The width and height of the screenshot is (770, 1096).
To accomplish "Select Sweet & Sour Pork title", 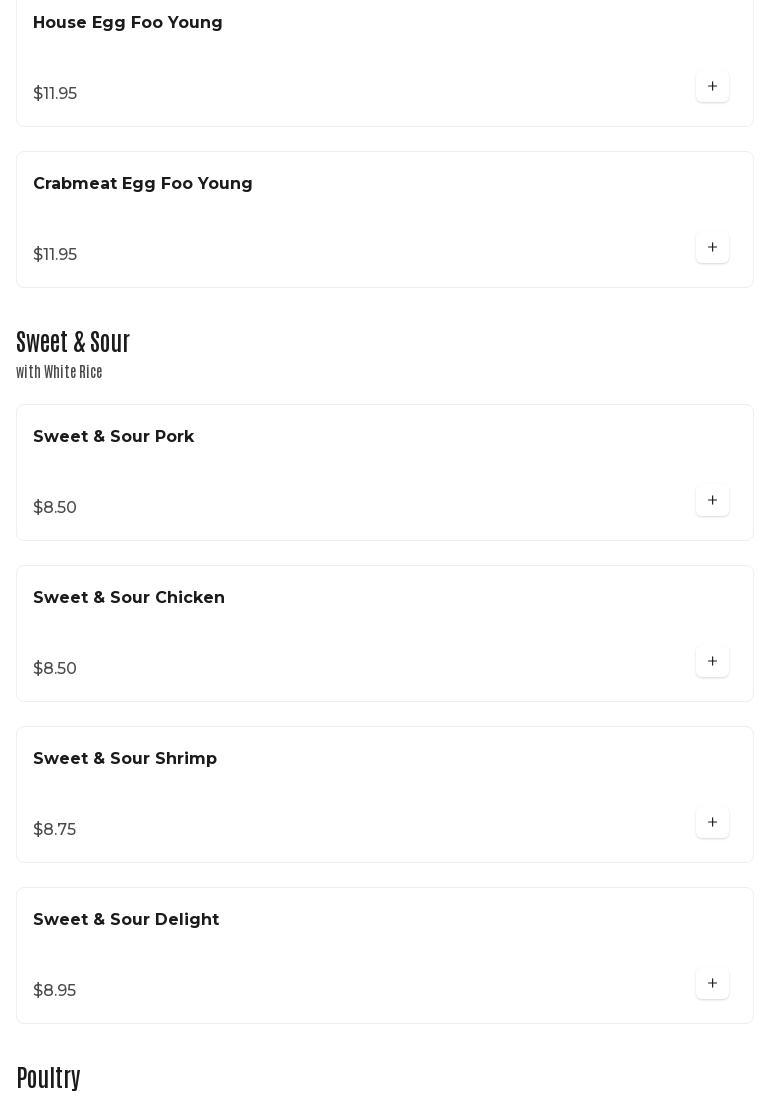I will coord(114,437).
